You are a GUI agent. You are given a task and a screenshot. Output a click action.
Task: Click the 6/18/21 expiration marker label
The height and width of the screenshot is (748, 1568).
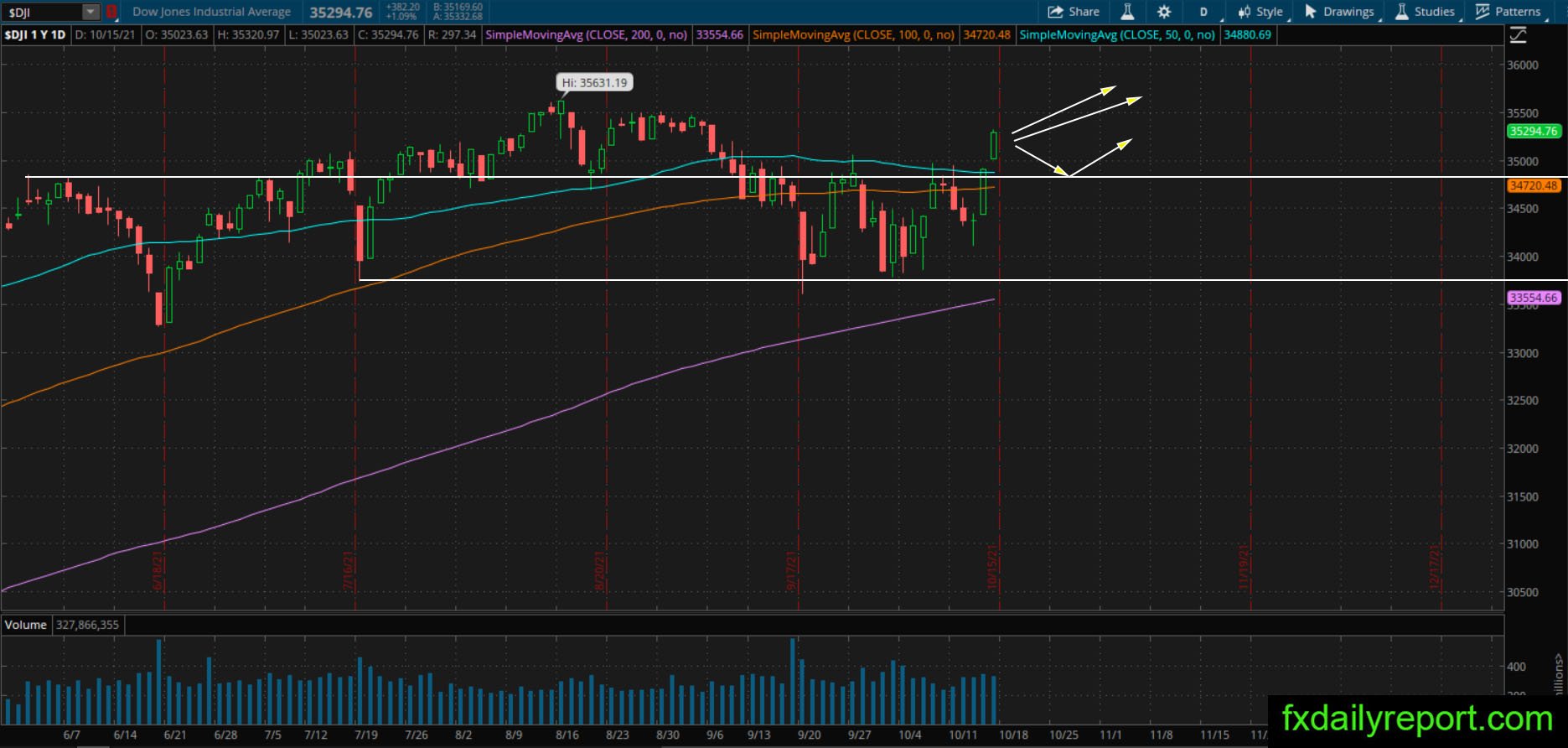(x=158, y=570)
